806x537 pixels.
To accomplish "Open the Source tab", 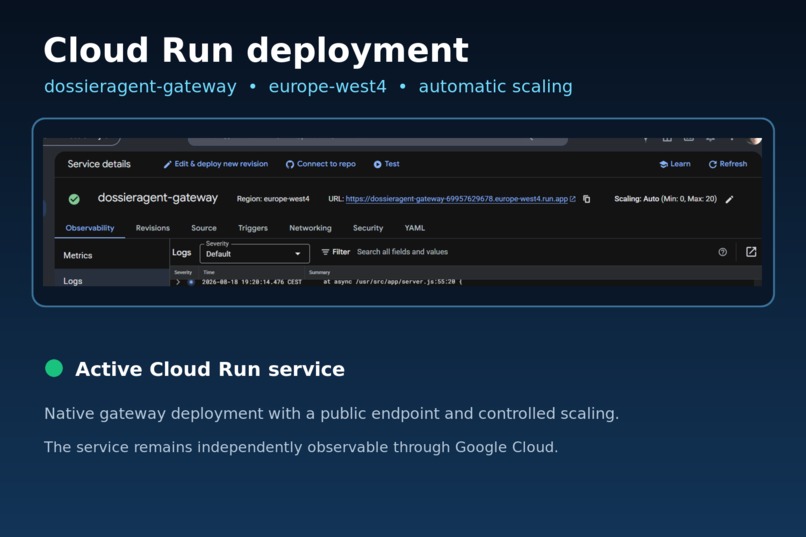I will tap(204, 228).
